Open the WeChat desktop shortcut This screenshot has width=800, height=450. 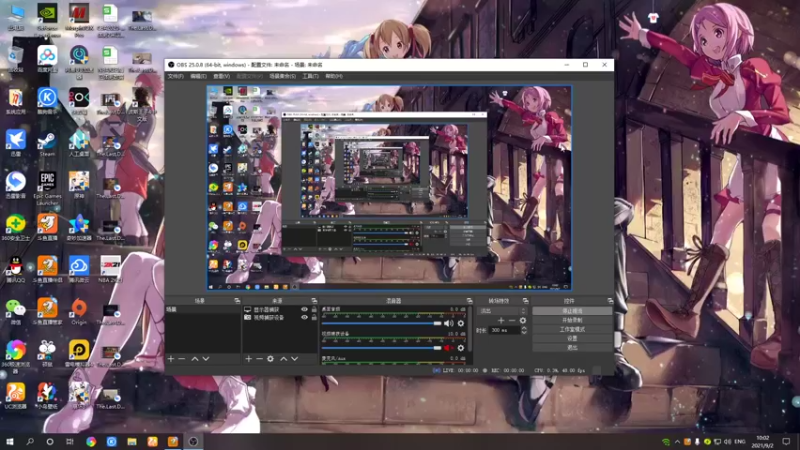point(16,311)
